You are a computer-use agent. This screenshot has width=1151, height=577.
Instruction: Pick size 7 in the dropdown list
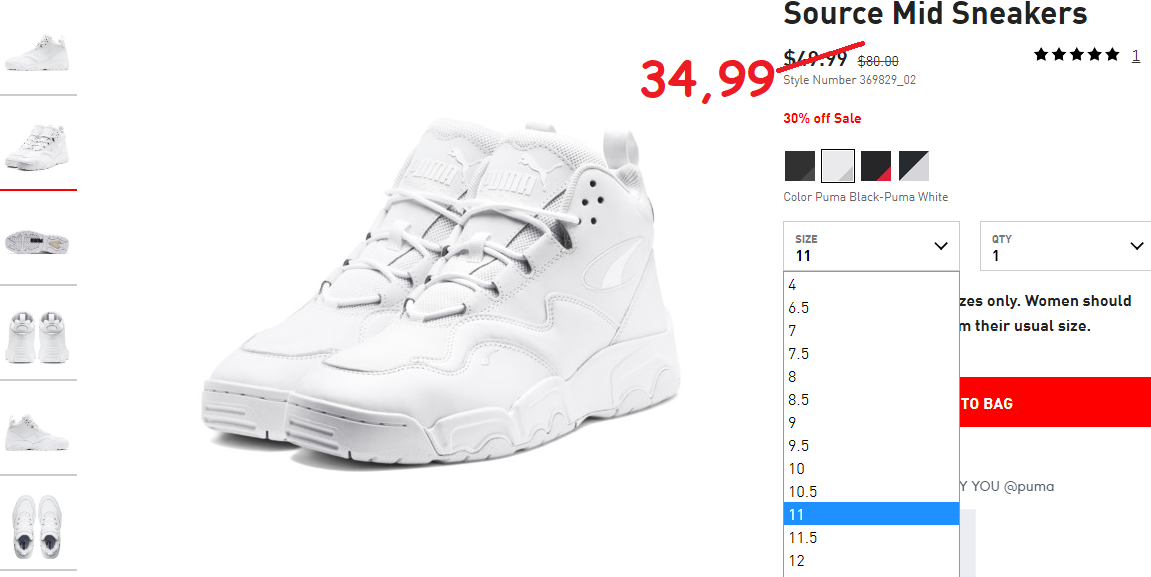pyautogui.click(x=871, y=330)
